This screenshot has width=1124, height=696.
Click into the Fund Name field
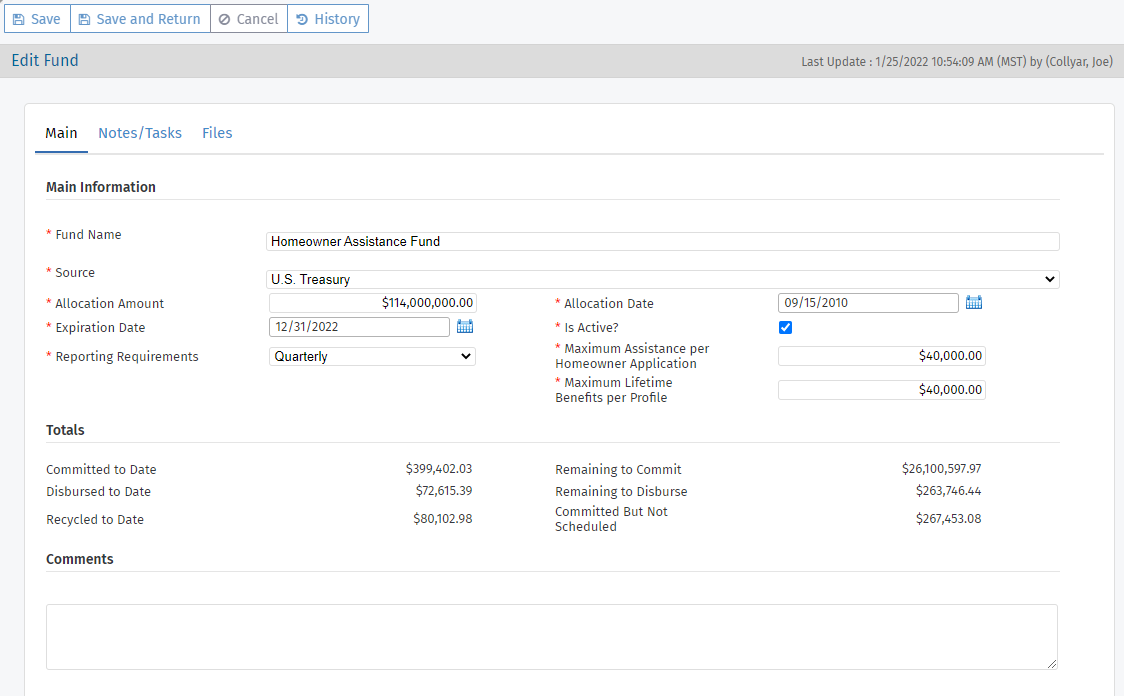(663, 241)
